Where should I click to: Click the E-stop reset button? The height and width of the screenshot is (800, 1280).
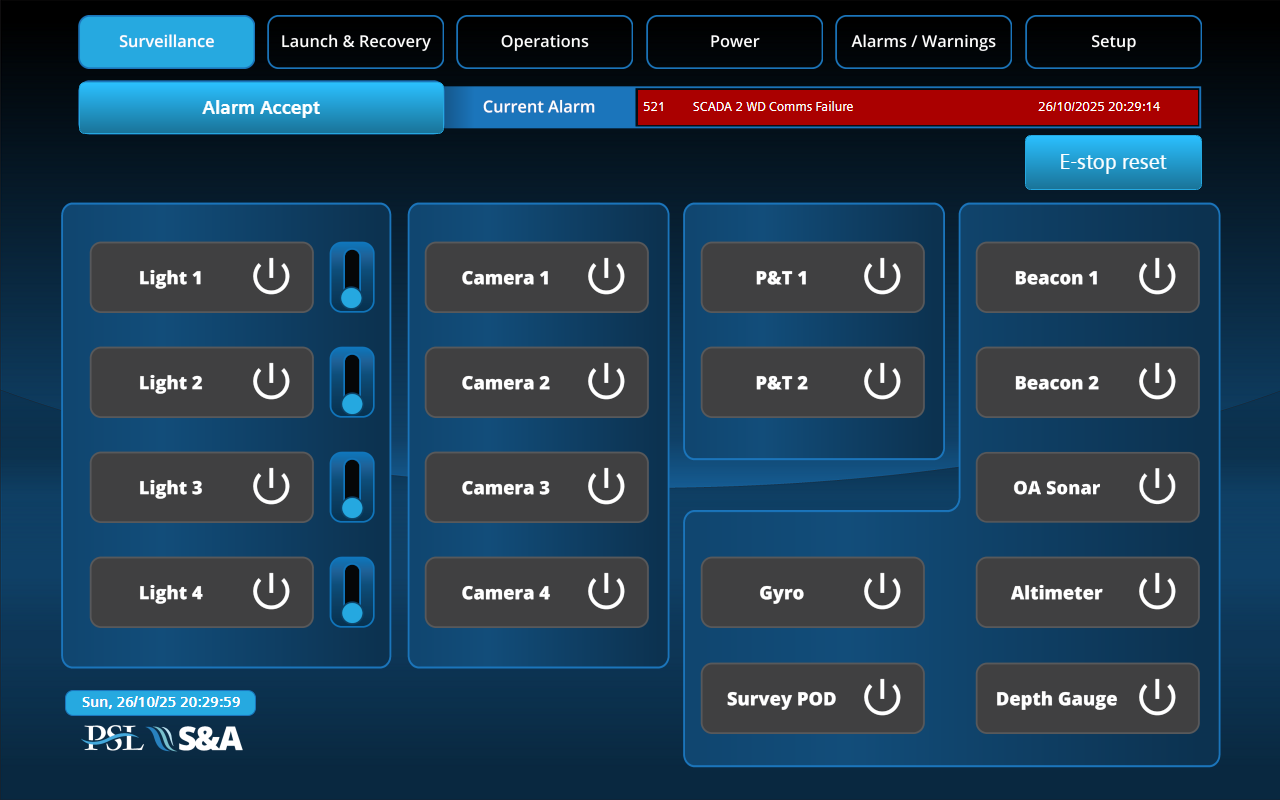click(x=1113, y=162)
